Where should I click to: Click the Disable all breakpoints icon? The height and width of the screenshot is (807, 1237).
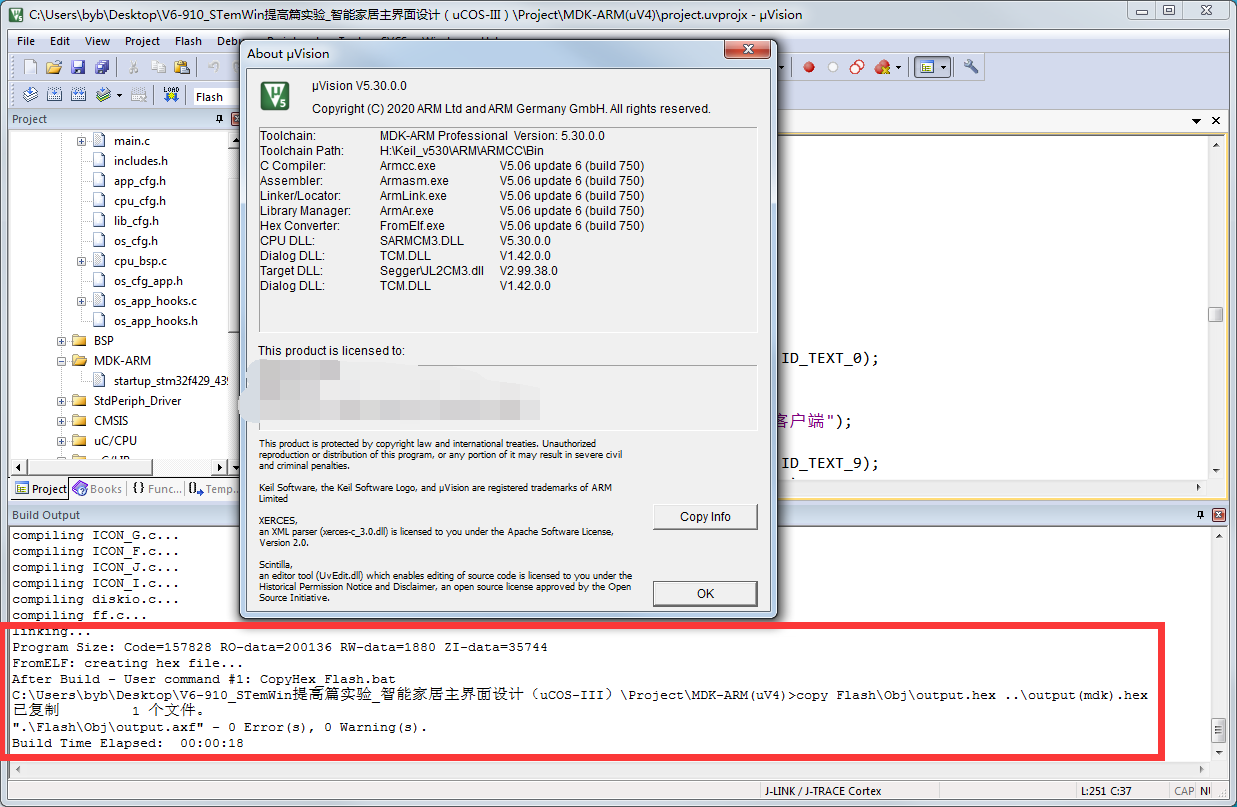pos(857,67)
